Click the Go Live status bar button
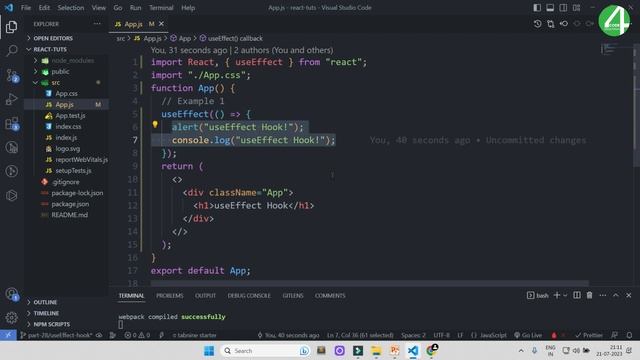The height and width of the screenshot is (360, 640). coord(528,335)
